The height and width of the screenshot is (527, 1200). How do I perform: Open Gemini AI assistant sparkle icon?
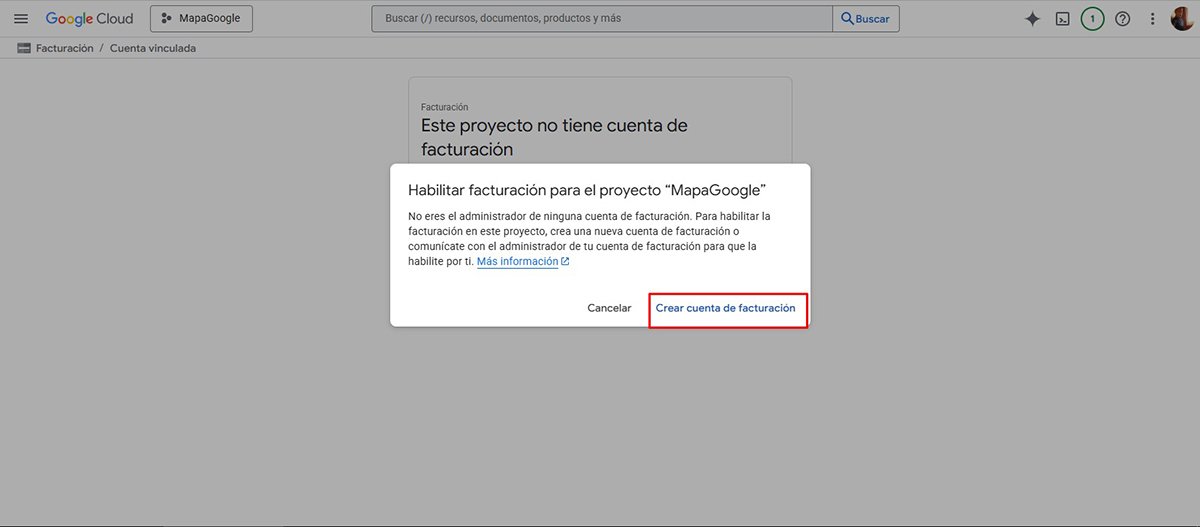point(1033,19)
